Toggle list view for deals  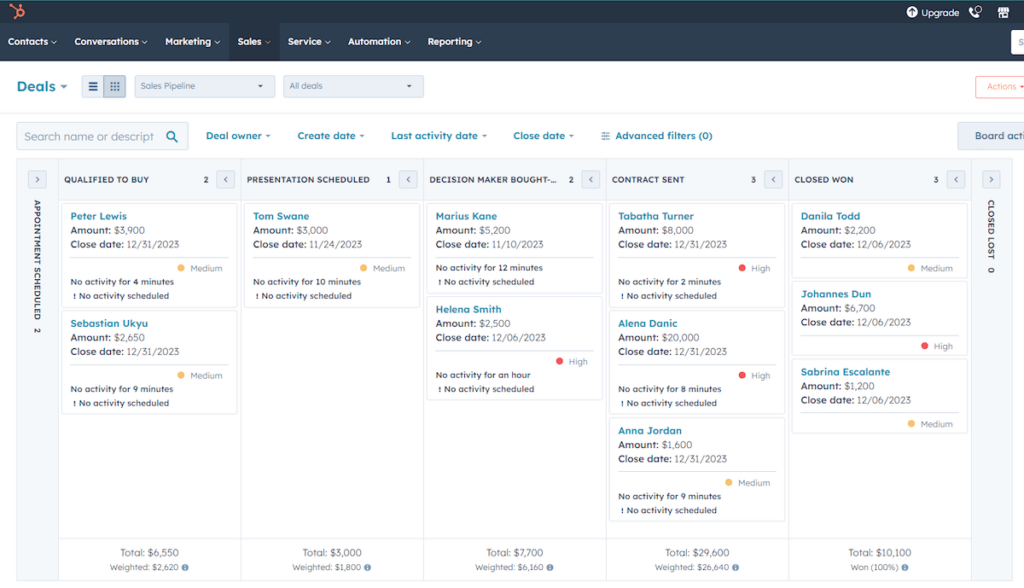pyautogui.click(x=92, y=86)
